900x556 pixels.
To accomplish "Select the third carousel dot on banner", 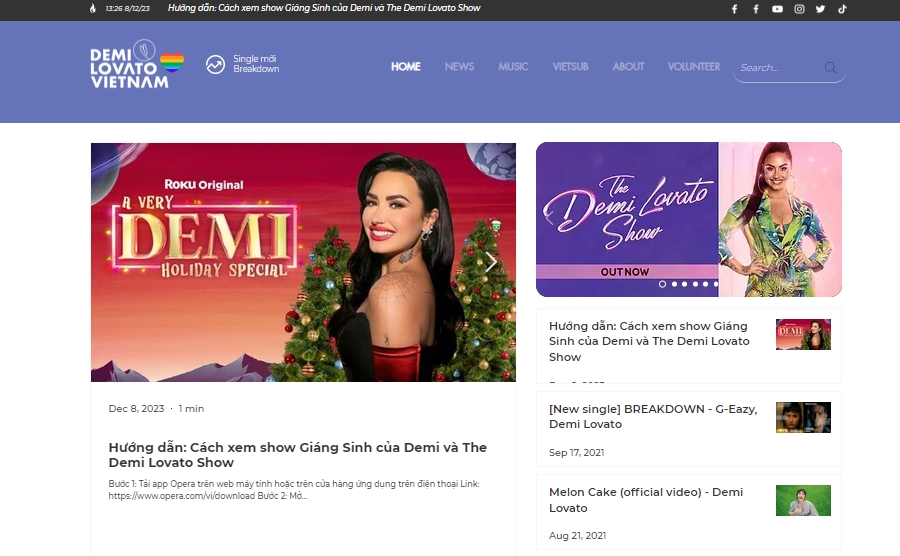I will click(684, 284).
